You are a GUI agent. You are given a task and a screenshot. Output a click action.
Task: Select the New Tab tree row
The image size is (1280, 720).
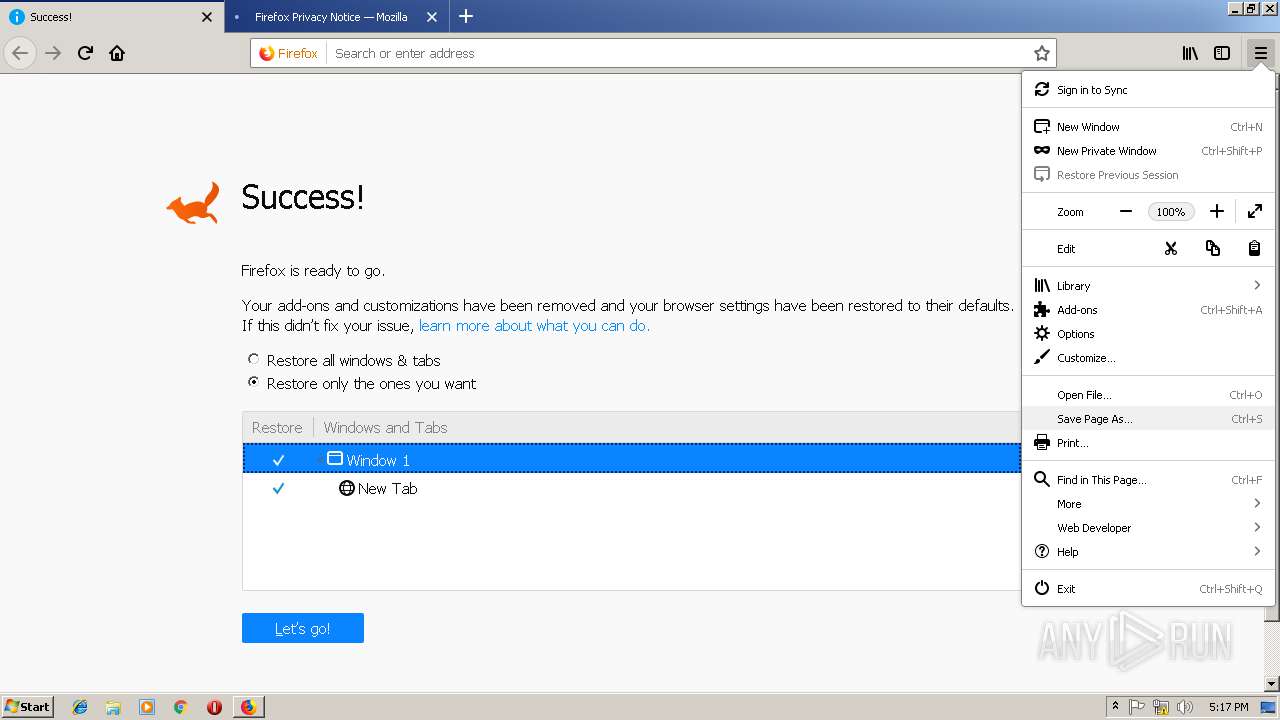(x=631, y=488)
